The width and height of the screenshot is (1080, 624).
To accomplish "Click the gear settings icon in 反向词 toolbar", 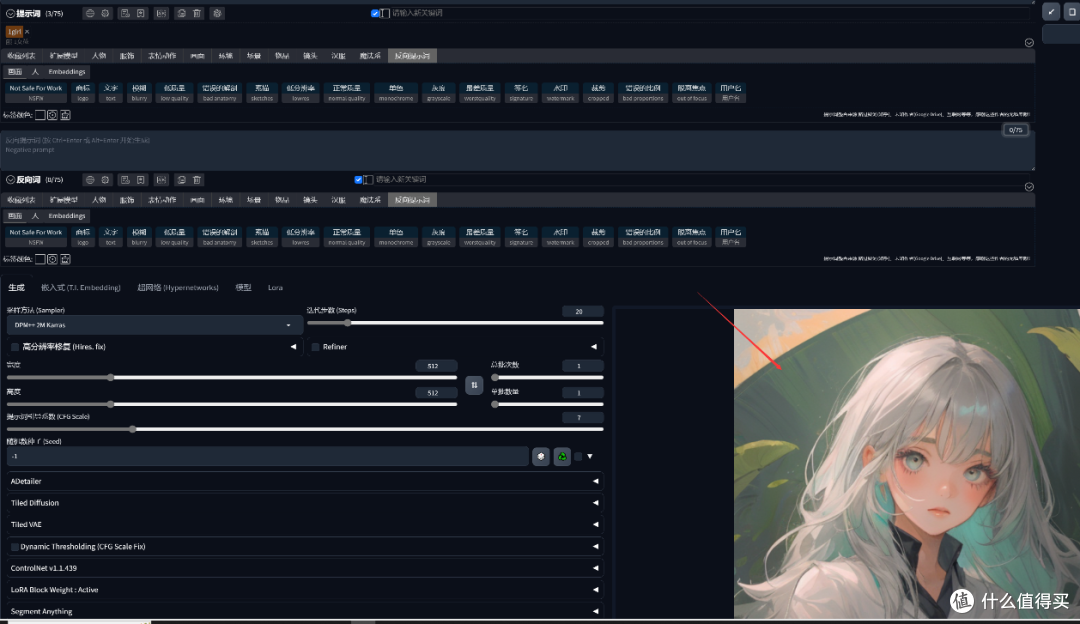I will coord(105,180).
